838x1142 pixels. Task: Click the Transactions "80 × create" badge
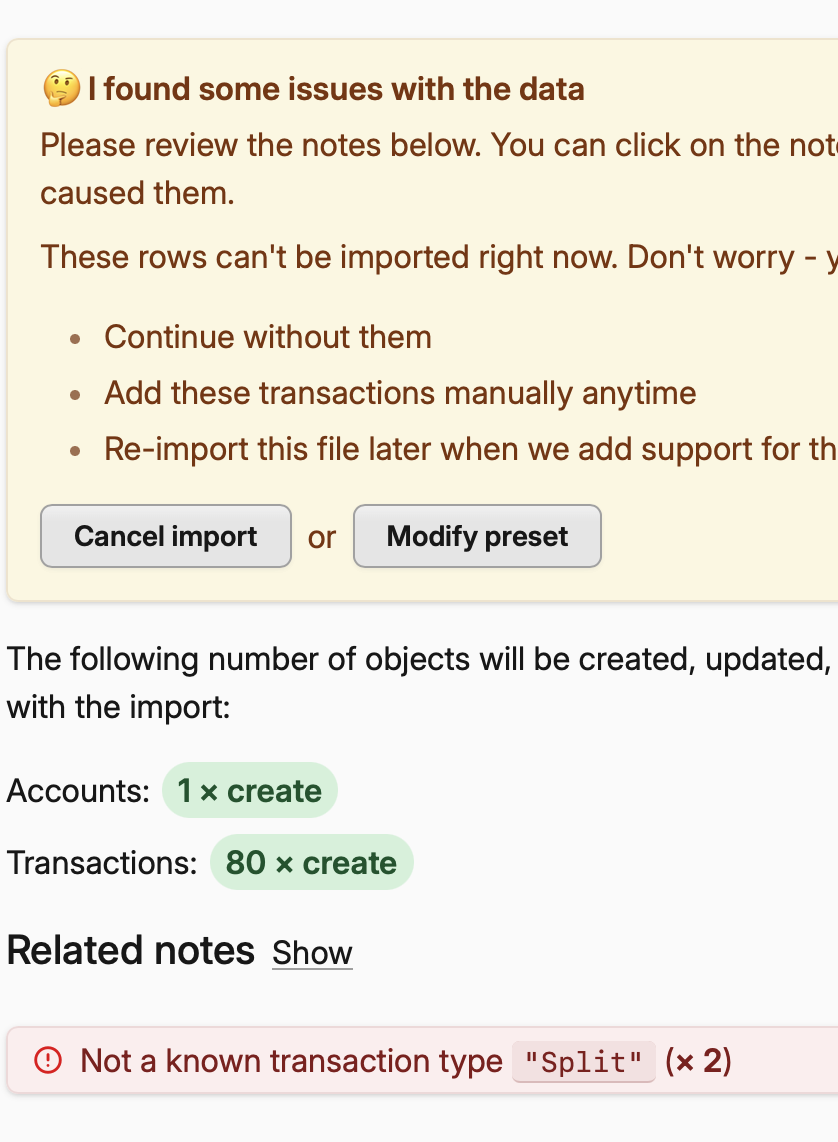311,863
